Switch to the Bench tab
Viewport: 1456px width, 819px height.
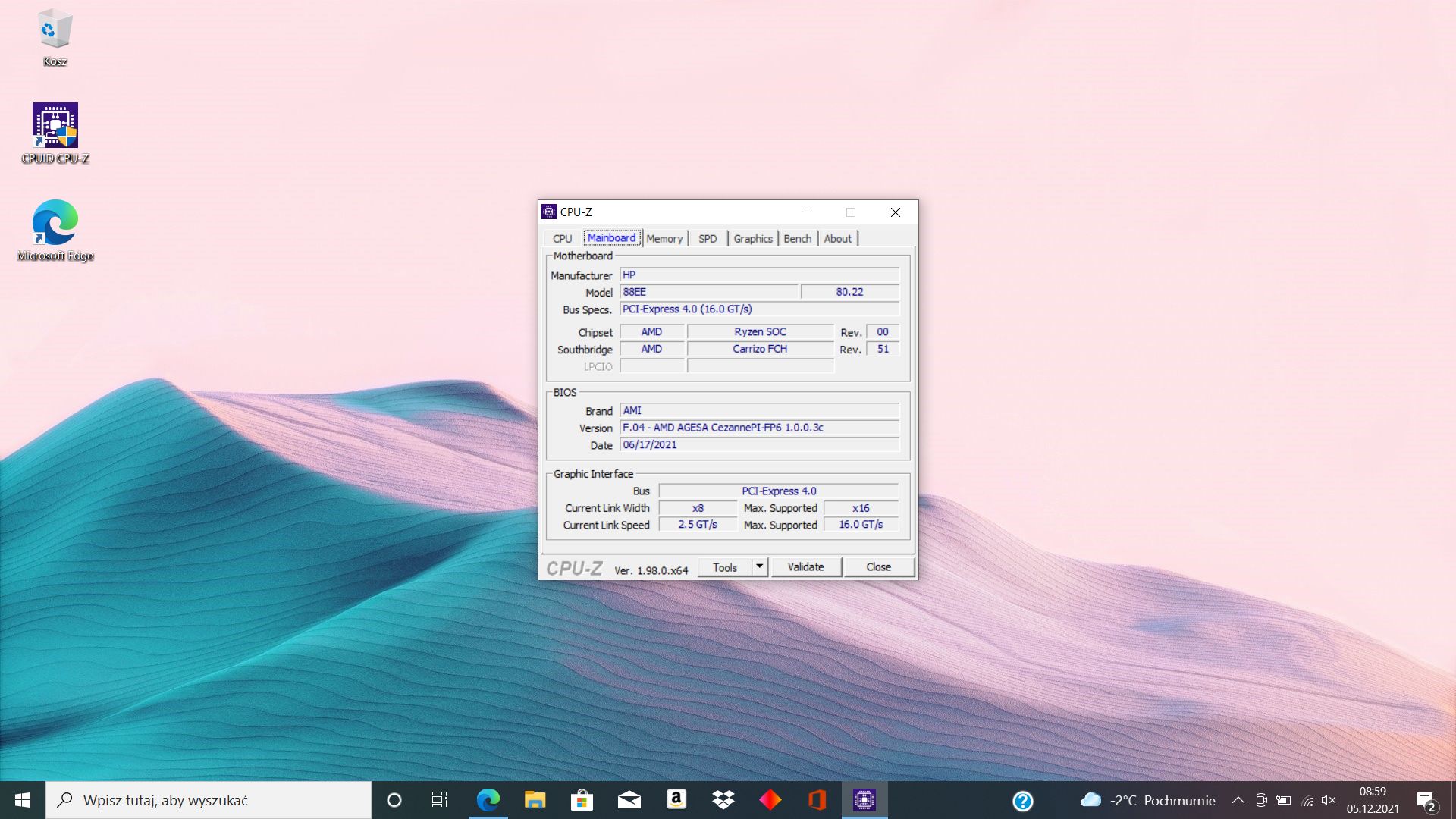click(798, 238)
